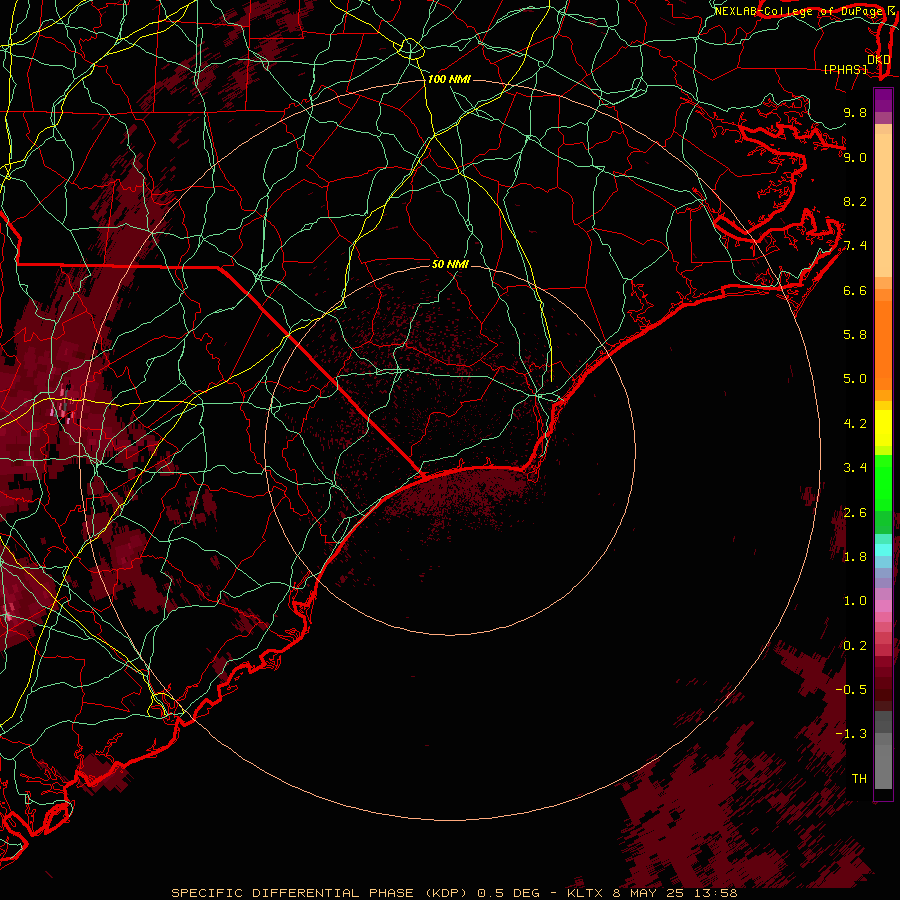Click the '1.0' color scale value

[x=855, y=600]
